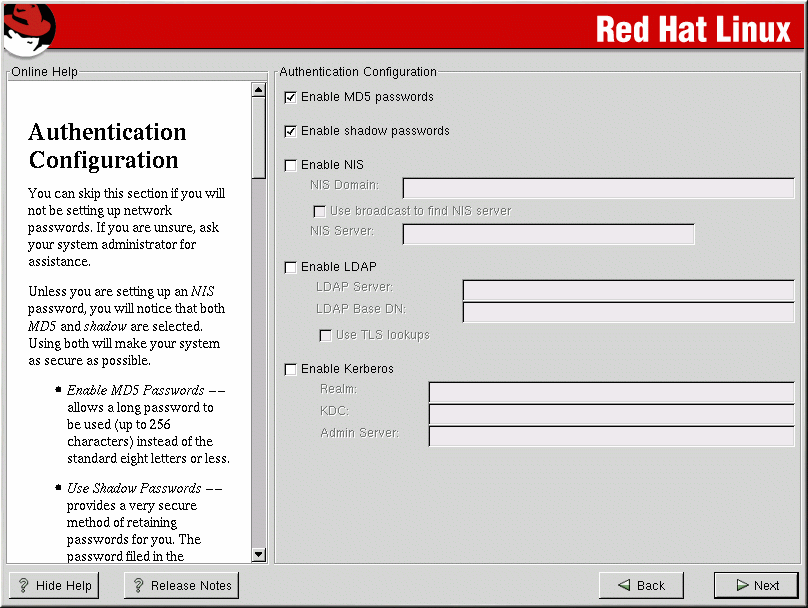
Task: Click the question mark icon on Release Notes
Action: click(139, 586)
